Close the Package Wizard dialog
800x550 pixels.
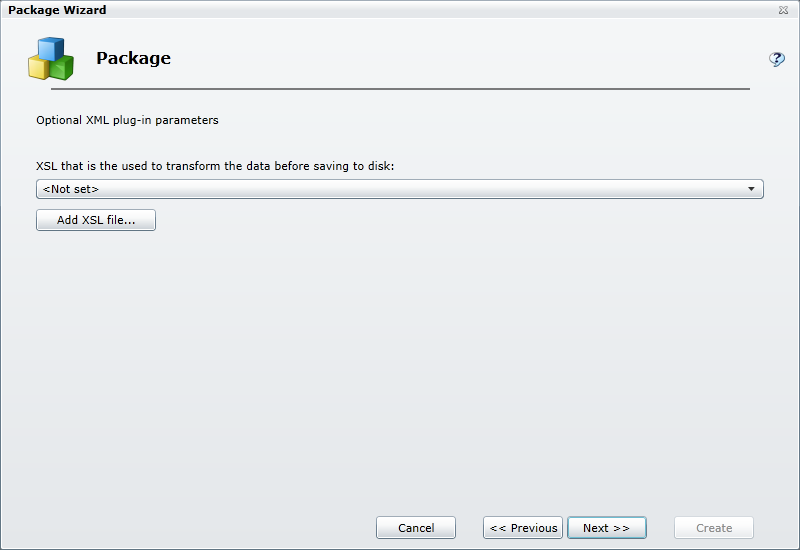pos(782,10)
